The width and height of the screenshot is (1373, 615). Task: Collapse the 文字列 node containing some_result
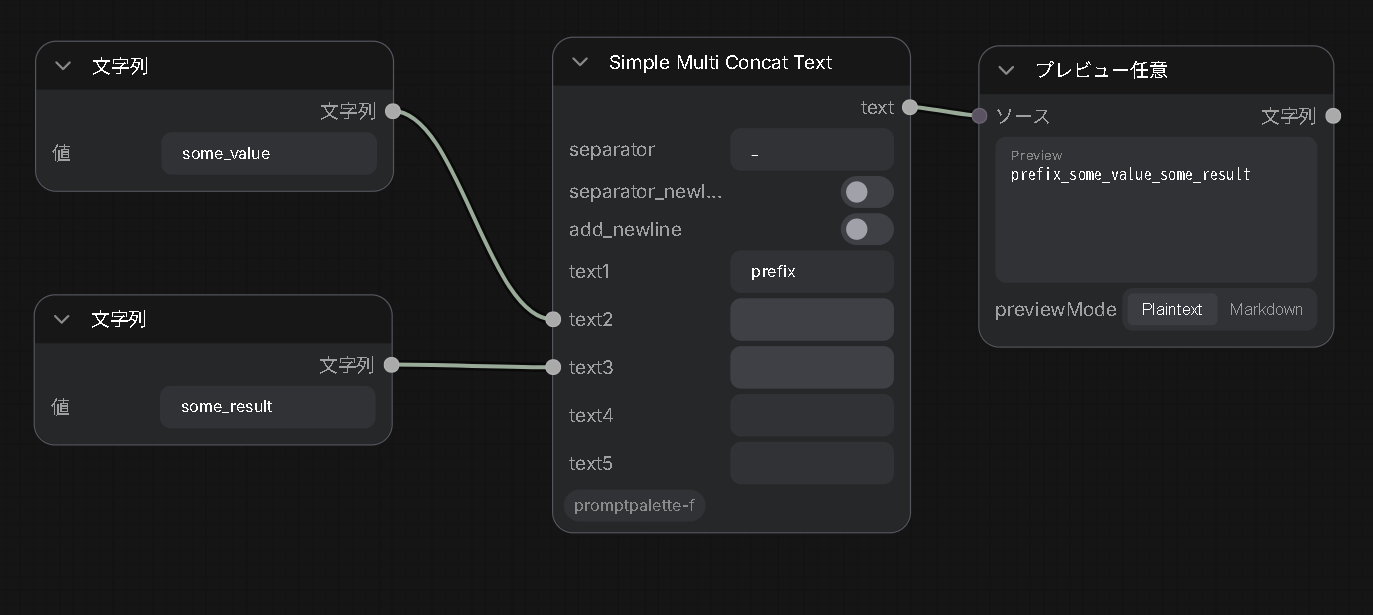pos(63,319)
